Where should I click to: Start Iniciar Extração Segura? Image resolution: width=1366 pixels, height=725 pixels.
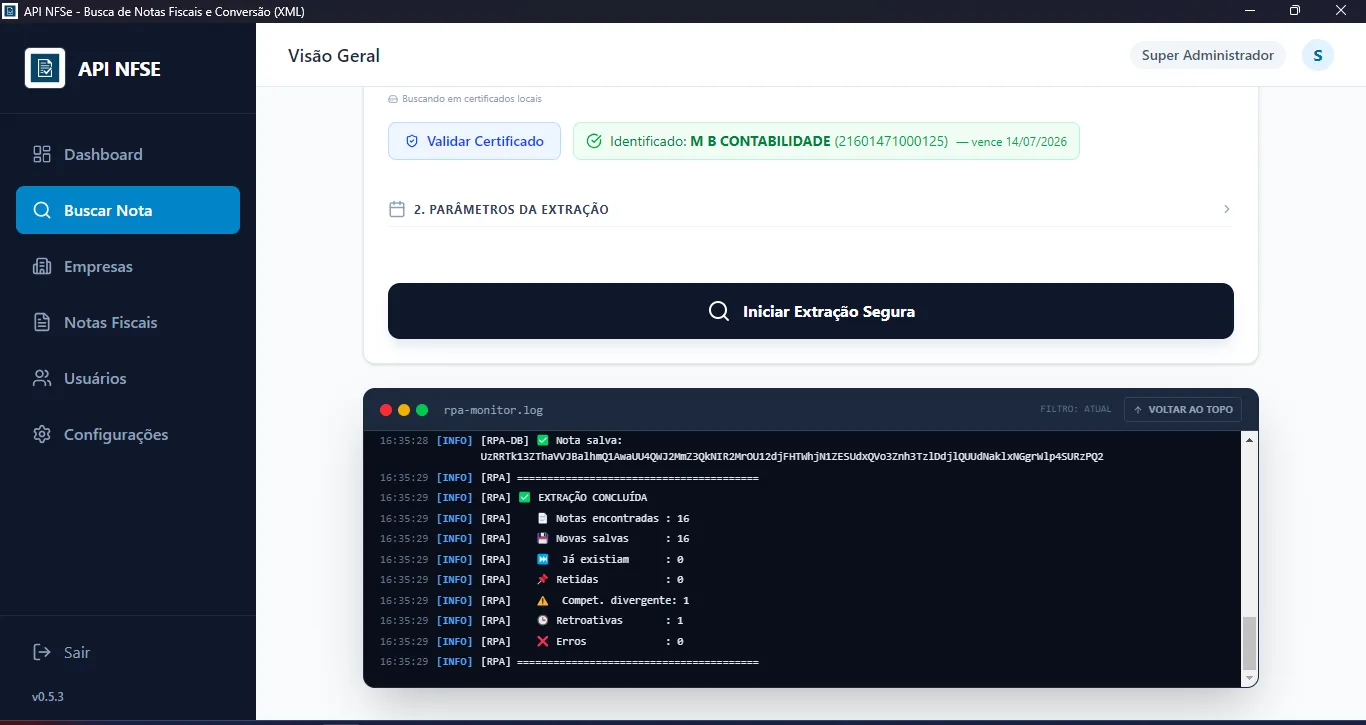tap(811, 311)
